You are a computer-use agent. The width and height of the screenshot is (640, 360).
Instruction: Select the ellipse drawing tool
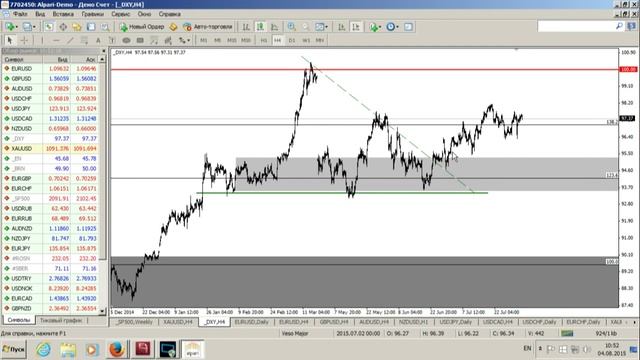(x=126, y=40)
